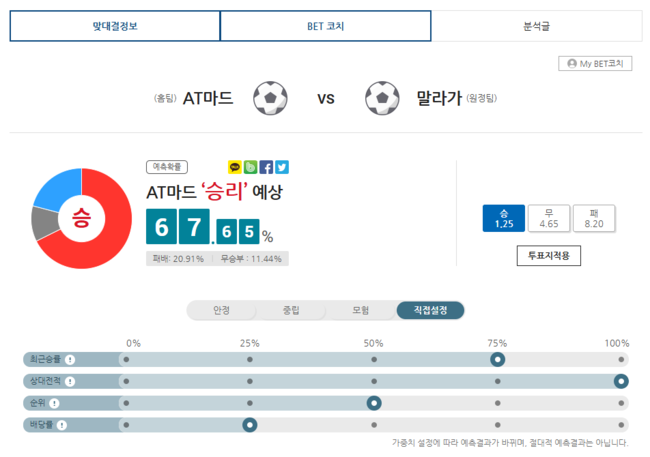Click info icon beside 순위

click(54, 403)
